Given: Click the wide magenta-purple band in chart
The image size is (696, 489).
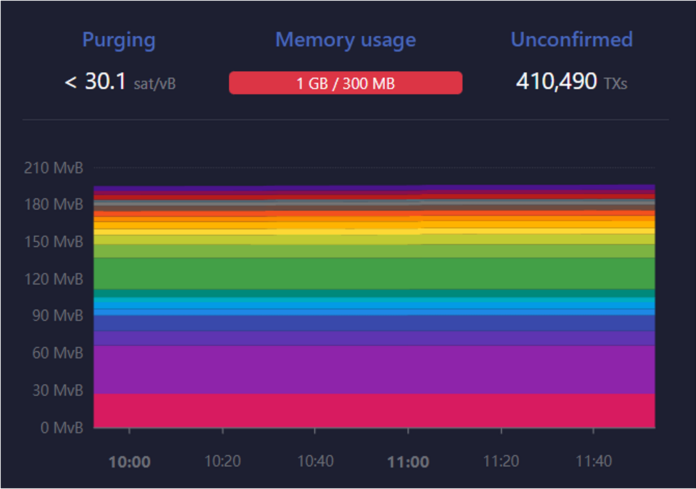Looking at the screenshot, I should click(x=374, y=369).
